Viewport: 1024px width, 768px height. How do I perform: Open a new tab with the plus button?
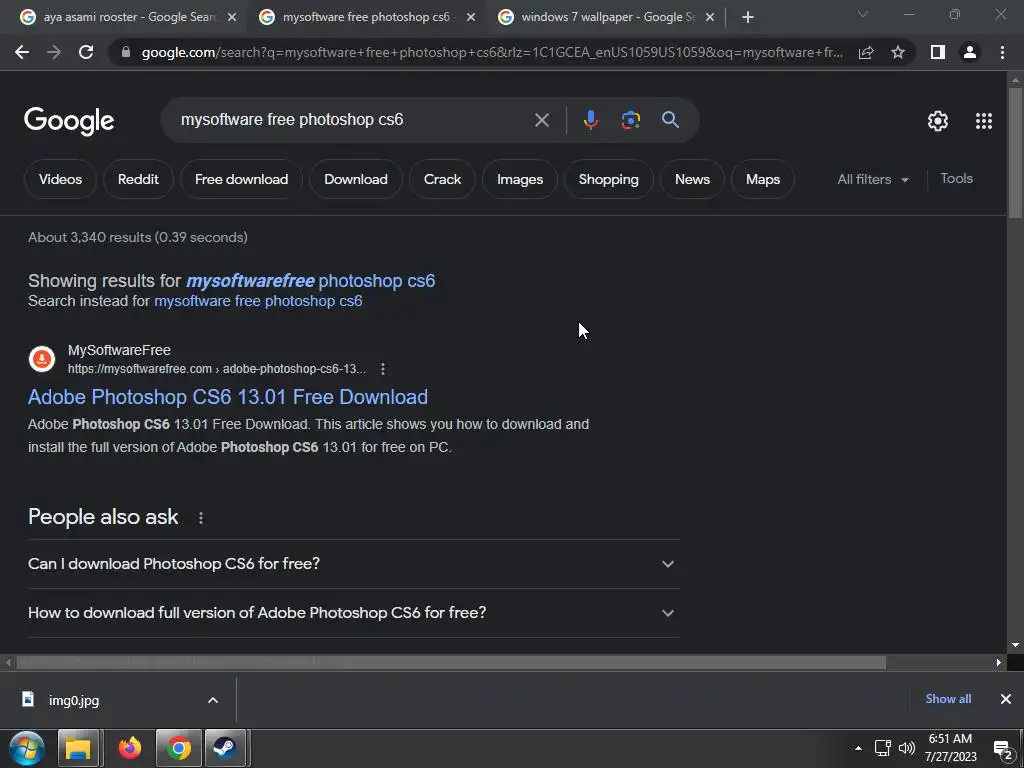(x=748, y=18)
